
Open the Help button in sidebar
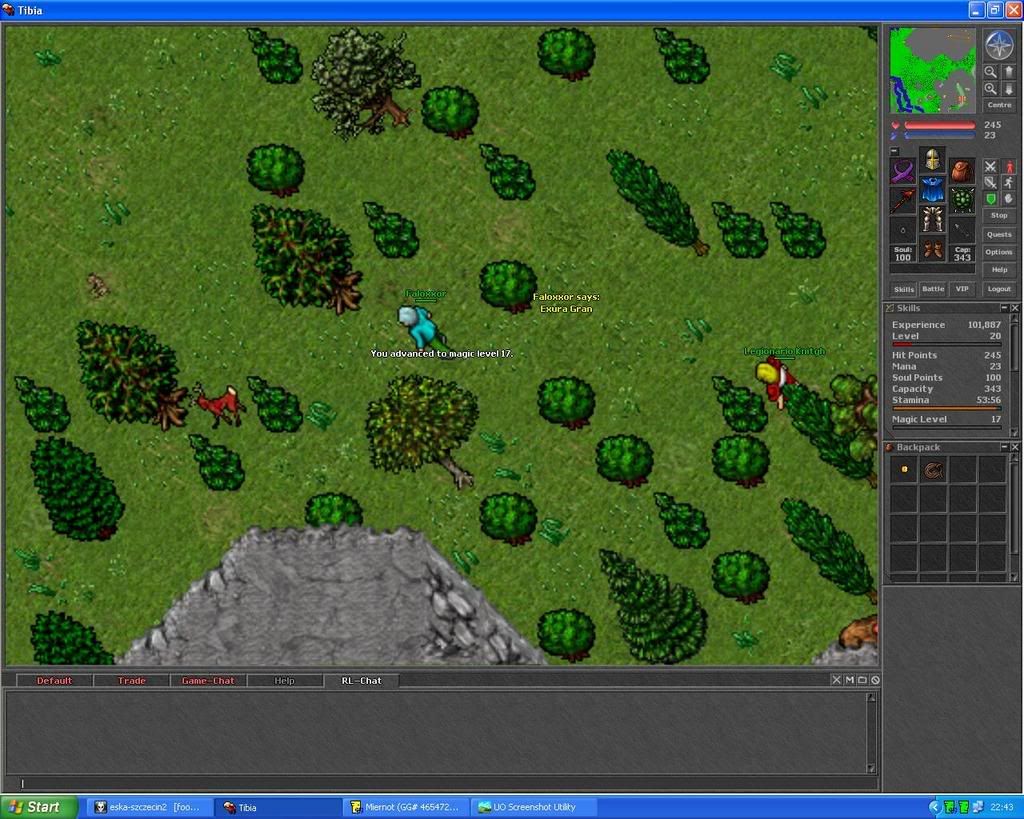pyautogui.click(x=999, y=270)
